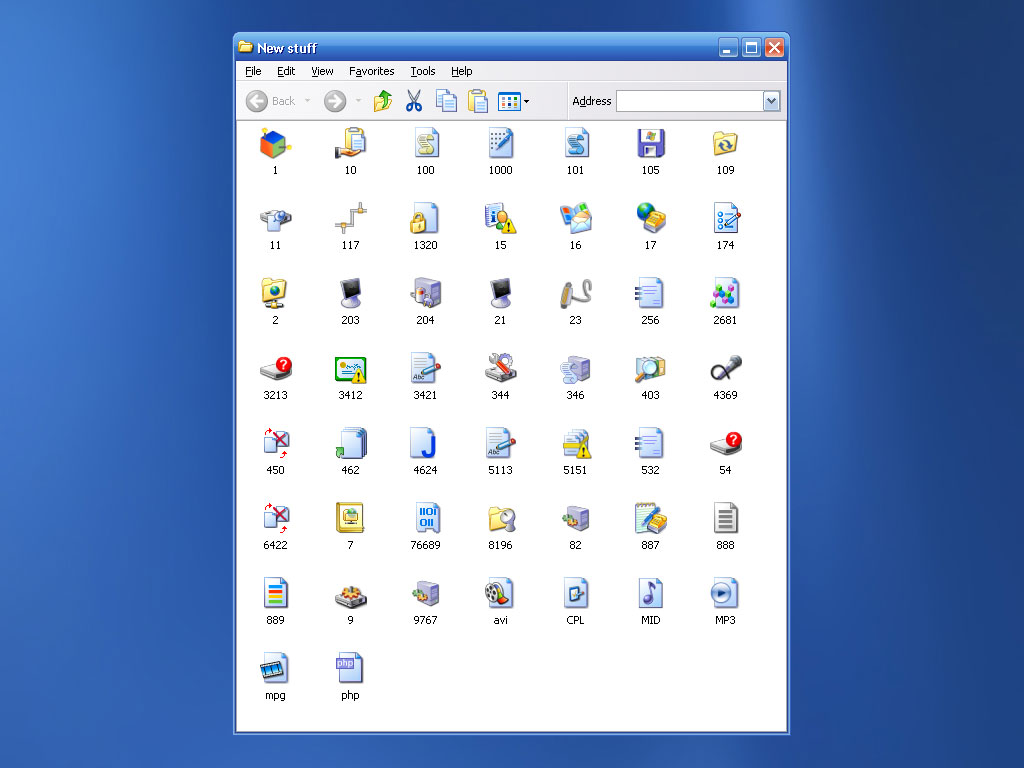Click the microphone icon labeled 4369
Image resolution: width=1024 pixels, height=768 pixels.
[726, 368]
